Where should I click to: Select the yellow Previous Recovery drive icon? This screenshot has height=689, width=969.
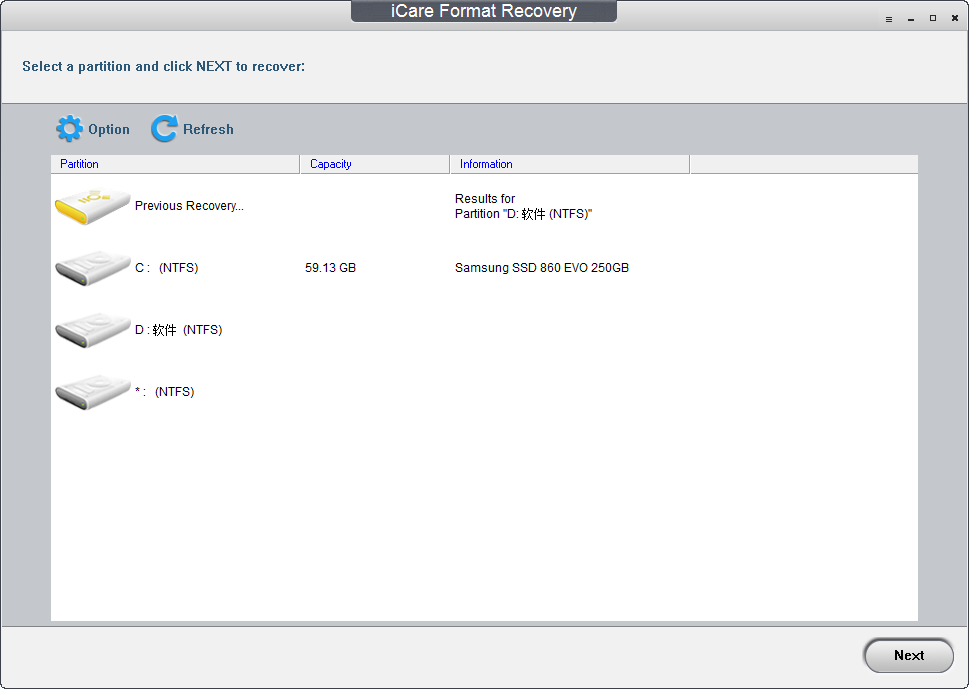pos(92,207)
